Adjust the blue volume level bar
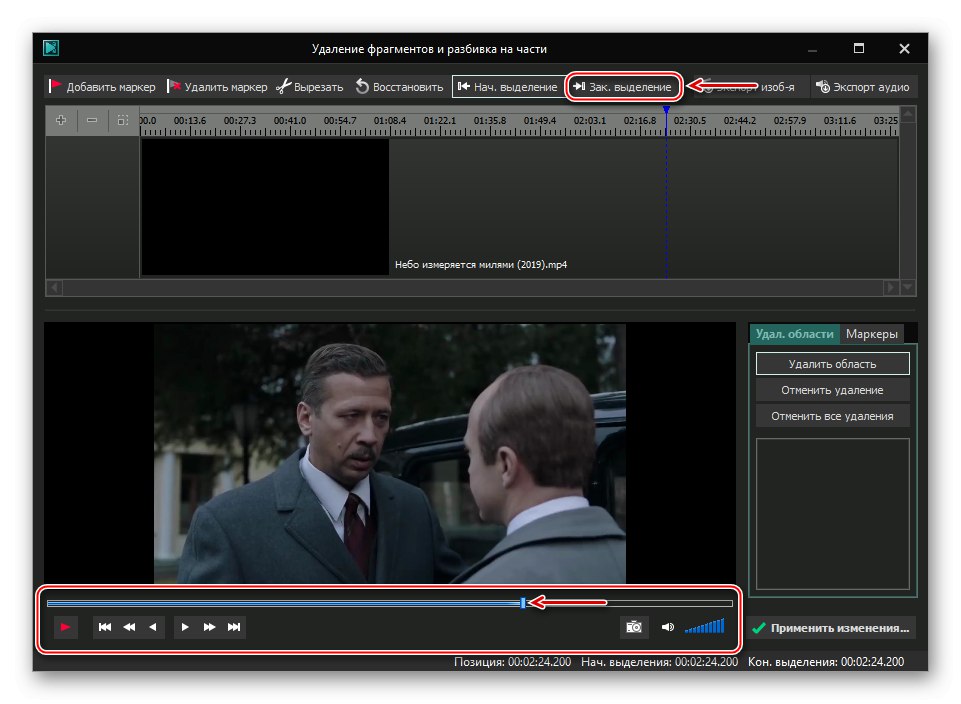Screen dimensions: 961x704 click(705, 626)
